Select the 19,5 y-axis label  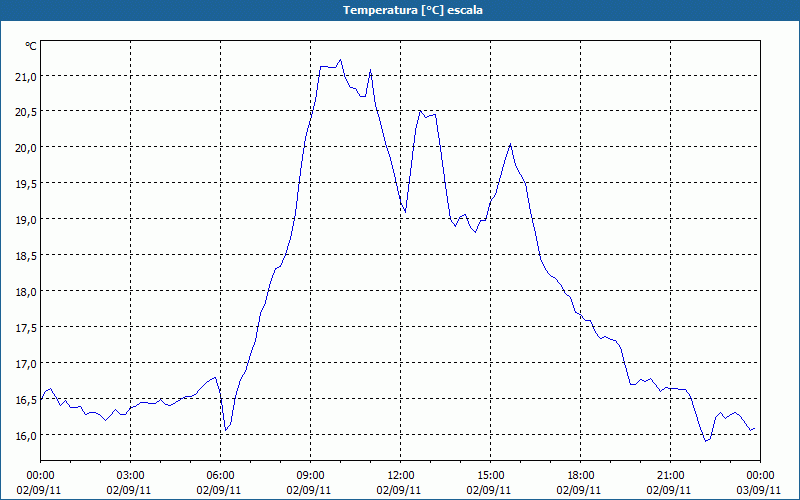[x=26, y=184]
